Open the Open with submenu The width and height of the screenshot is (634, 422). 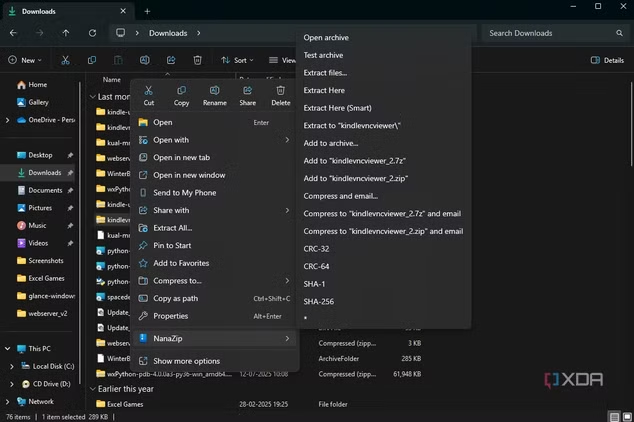tap(215, 140)
